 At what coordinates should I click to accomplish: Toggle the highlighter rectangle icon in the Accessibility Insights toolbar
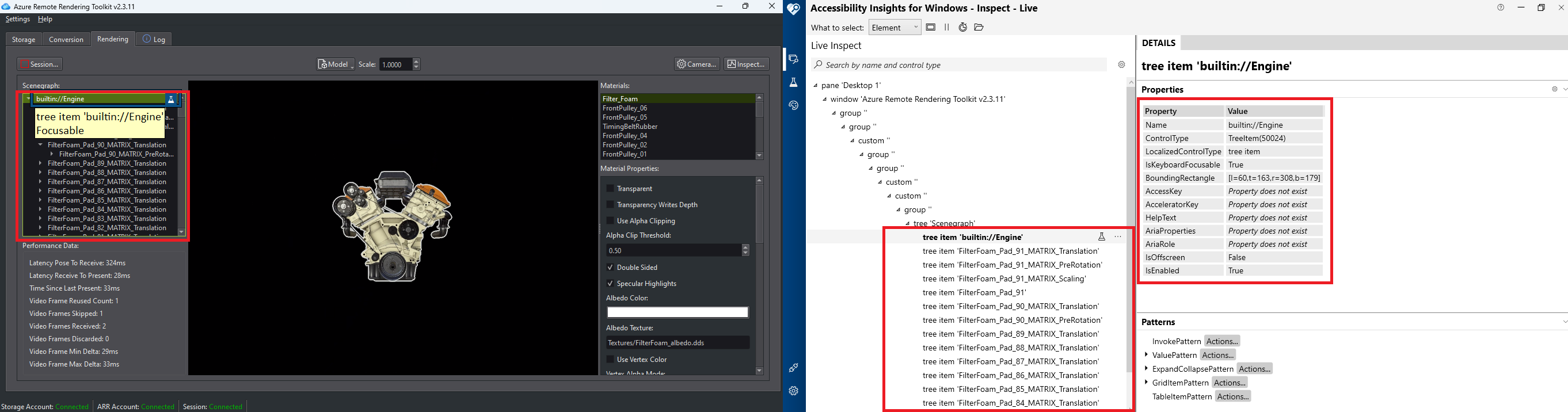[x=931, y=28]
